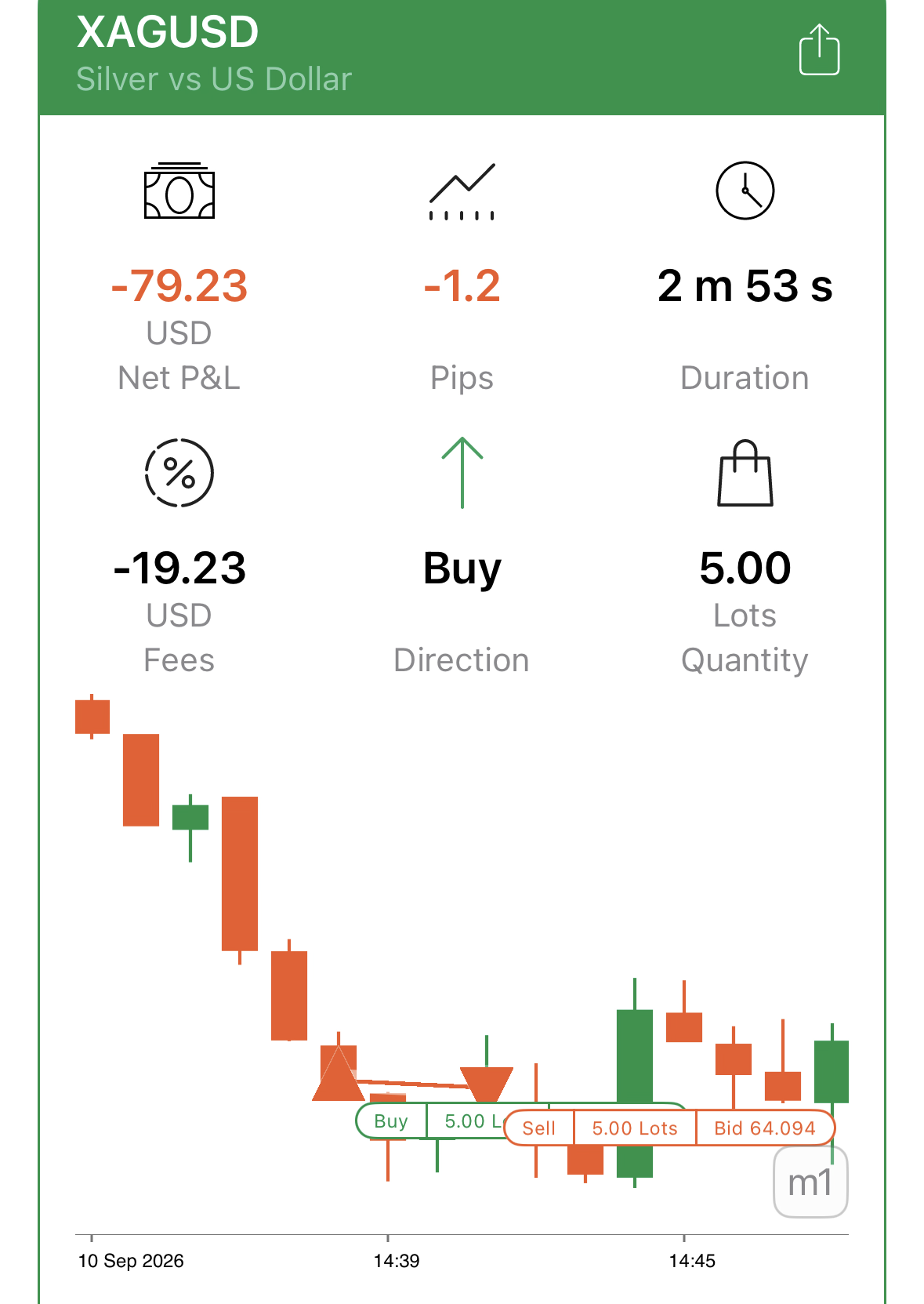Tap the banknote Net P&L icon

[179, 191]
